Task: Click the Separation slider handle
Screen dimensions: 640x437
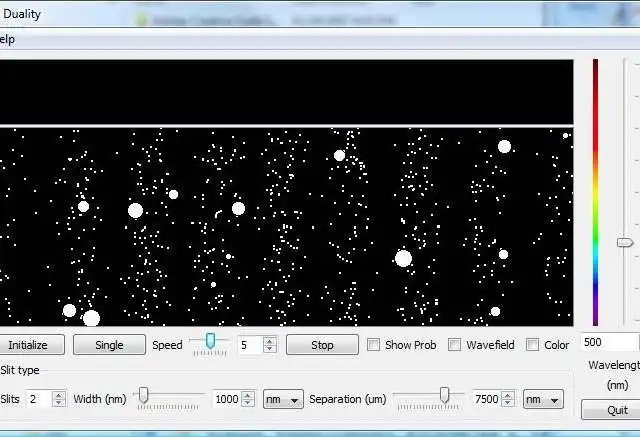Action: pyautogui.click(x=444, y=395)
